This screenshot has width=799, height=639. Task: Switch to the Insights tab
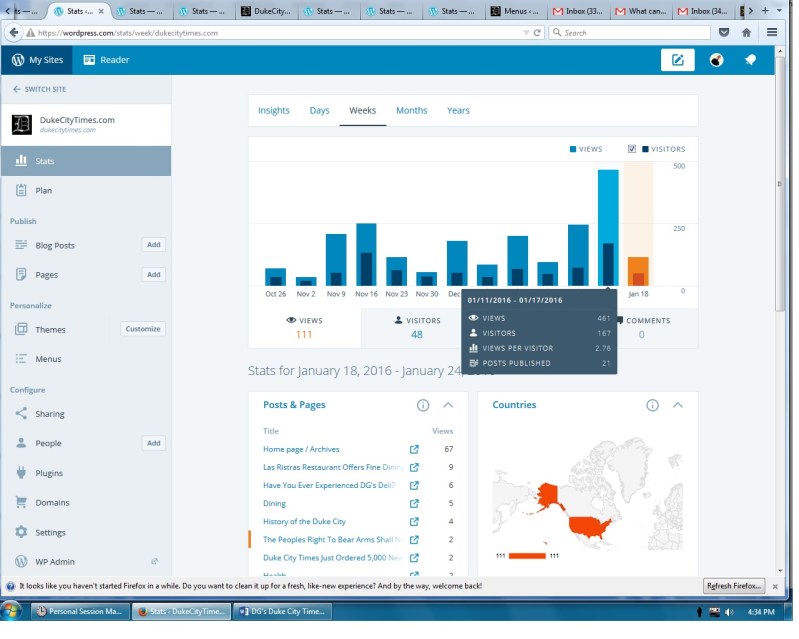(274, 111)
